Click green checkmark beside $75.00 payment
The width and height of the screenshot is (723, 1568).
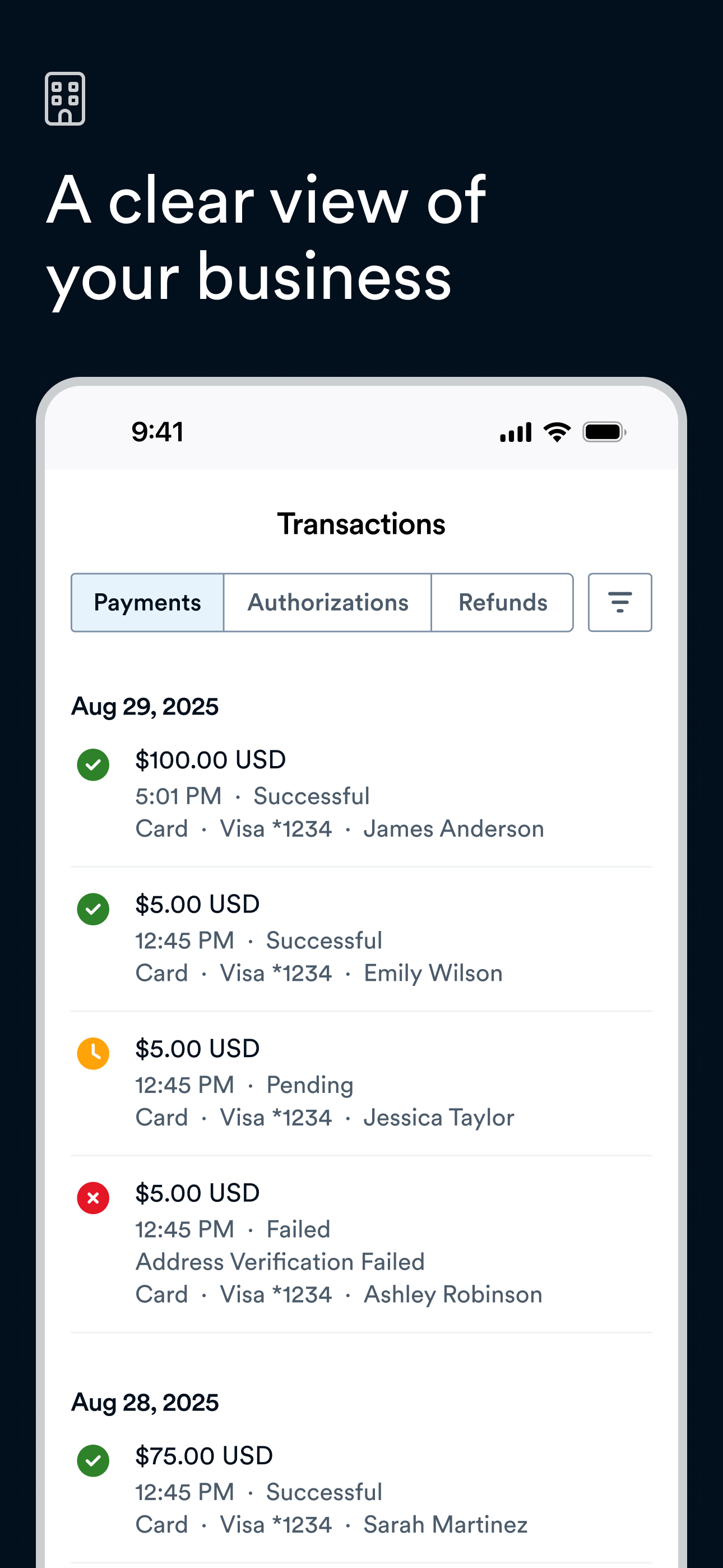pyautogui.click(x=93, y=1460)
